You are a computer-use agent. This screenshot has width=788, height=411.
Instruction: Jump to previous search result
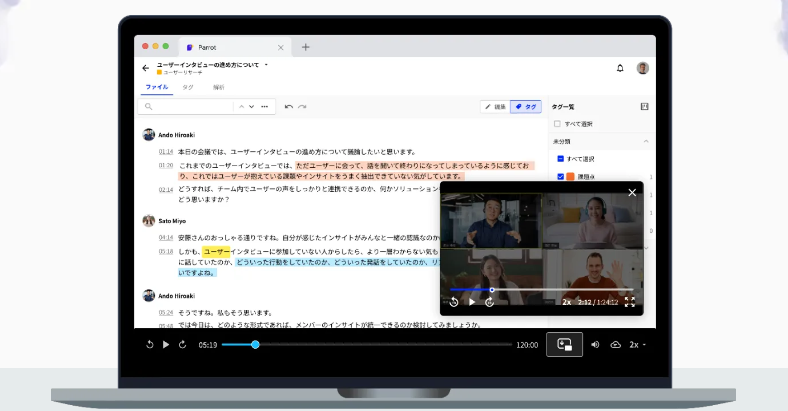(x=242, y=107)
